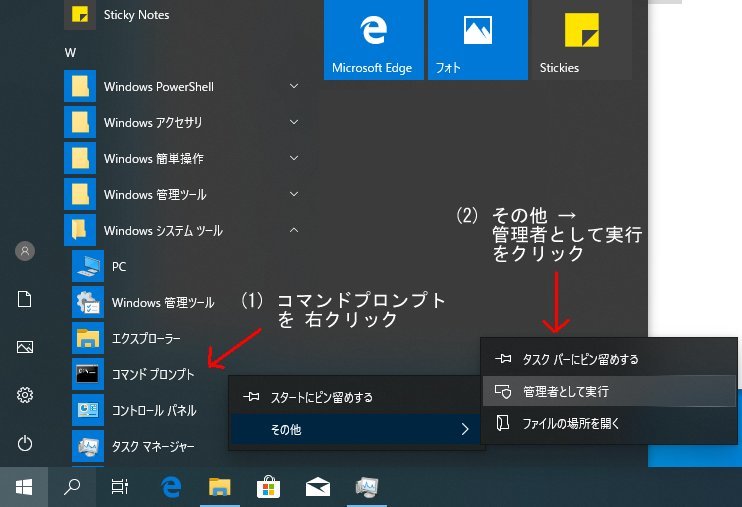Click the user account icon
Viewport: 742px width, 507px height.
tap(25, 251)
